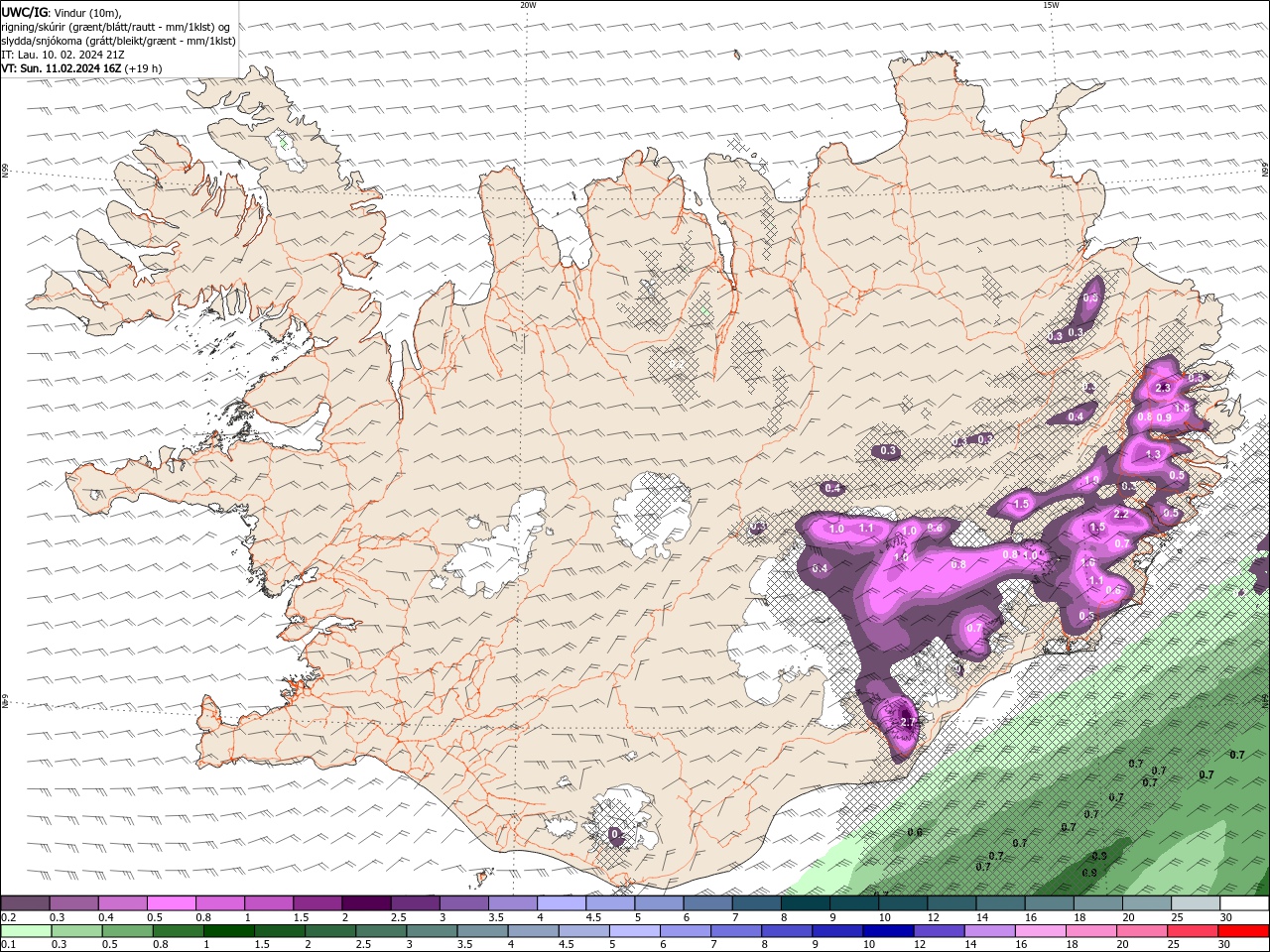Click the '0.1' legend label

pos(9,945)
